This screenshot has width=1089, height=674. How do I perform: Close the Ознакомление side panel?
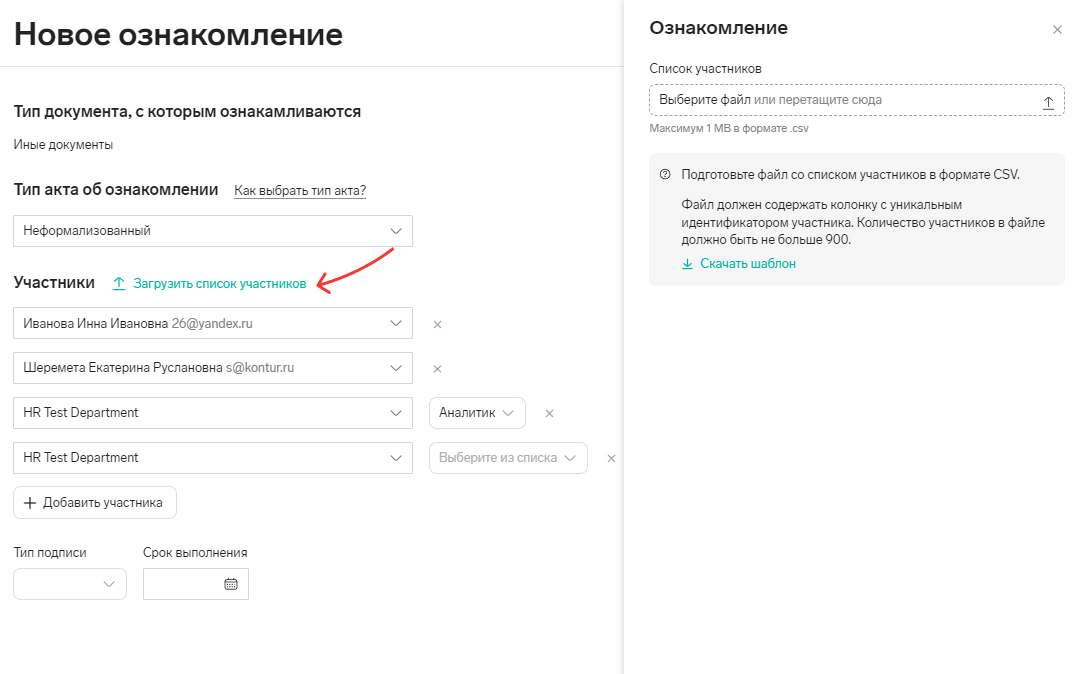[x=1057, y=30]
